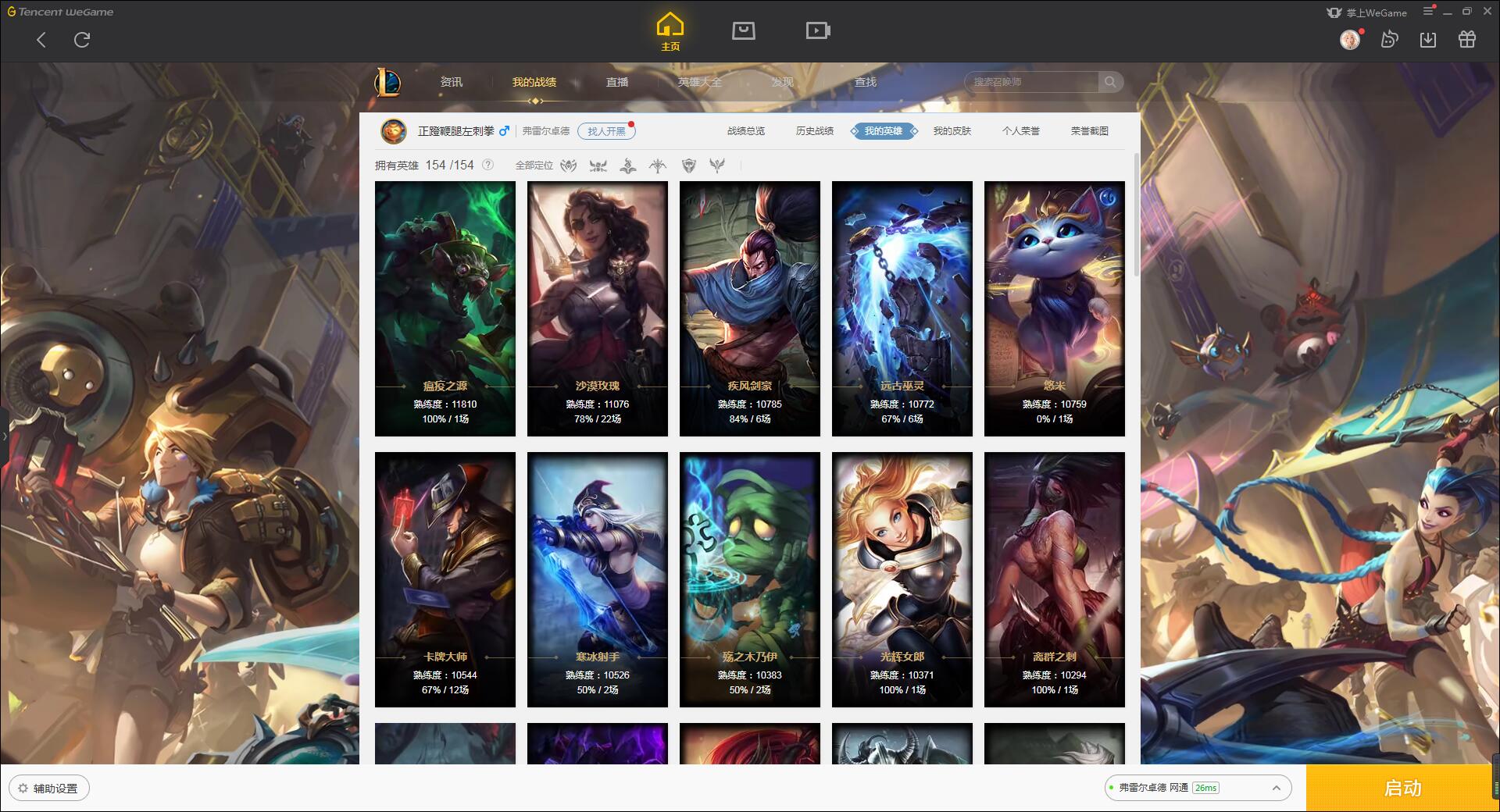The width and height of the screenshot is (1500, 812).
Task: Open the 掌上WeGame mobile app link
Action: 1366,12
